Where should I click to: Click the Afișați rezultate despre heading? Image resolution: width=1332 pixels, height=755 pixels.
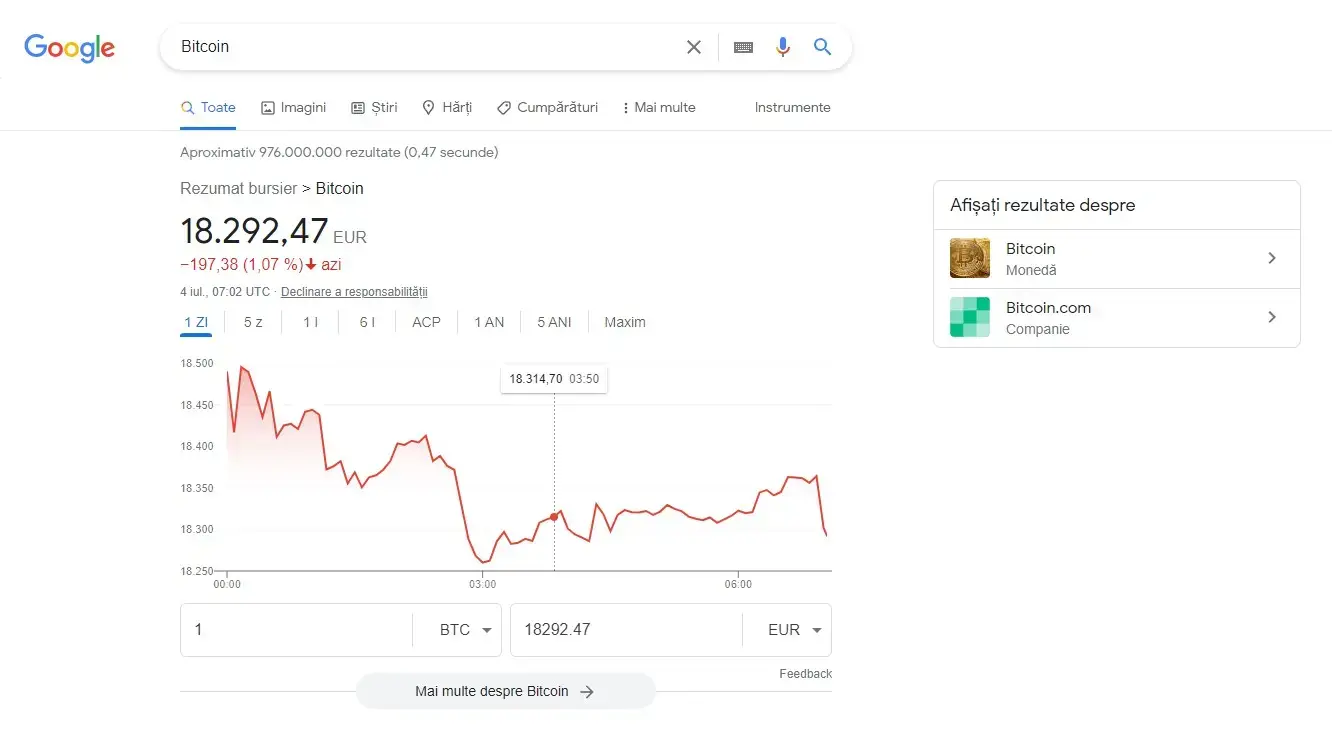(1043, 205)
